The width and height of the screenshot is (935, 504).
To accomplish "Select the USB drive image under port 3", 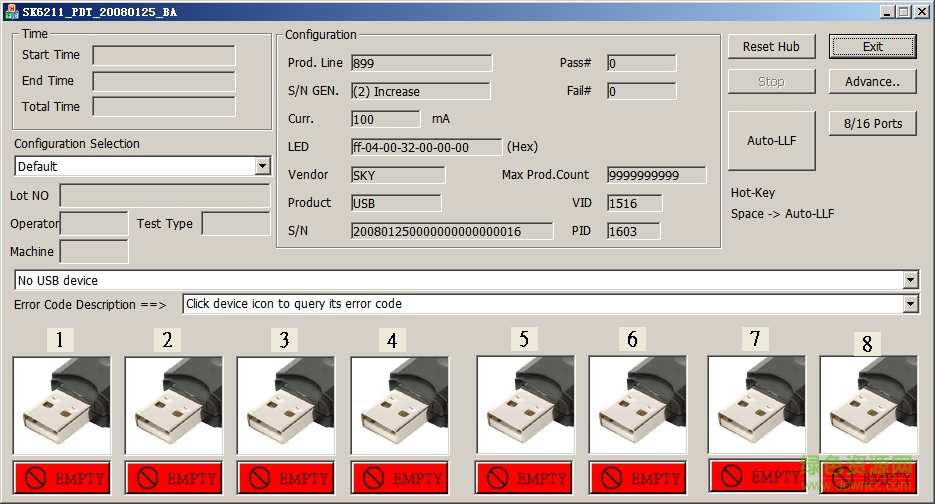I will pyautogui.click(x=285, y=406).
